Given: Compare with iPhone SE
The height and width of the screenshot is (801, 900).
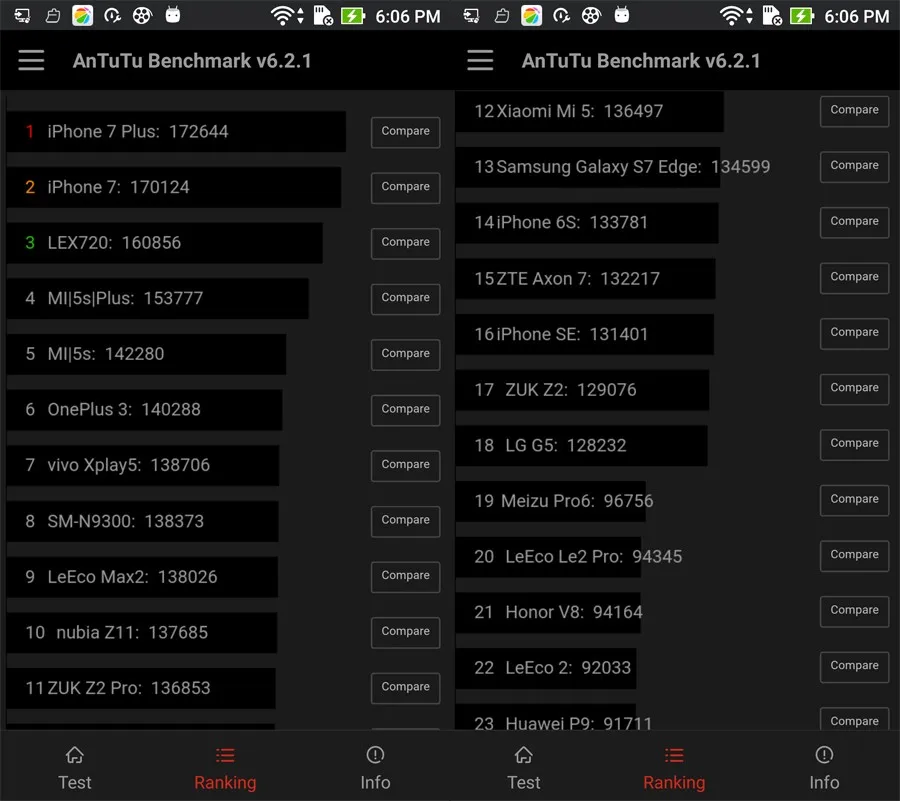Looking at the screenshot, I should [x=854, y=333].
